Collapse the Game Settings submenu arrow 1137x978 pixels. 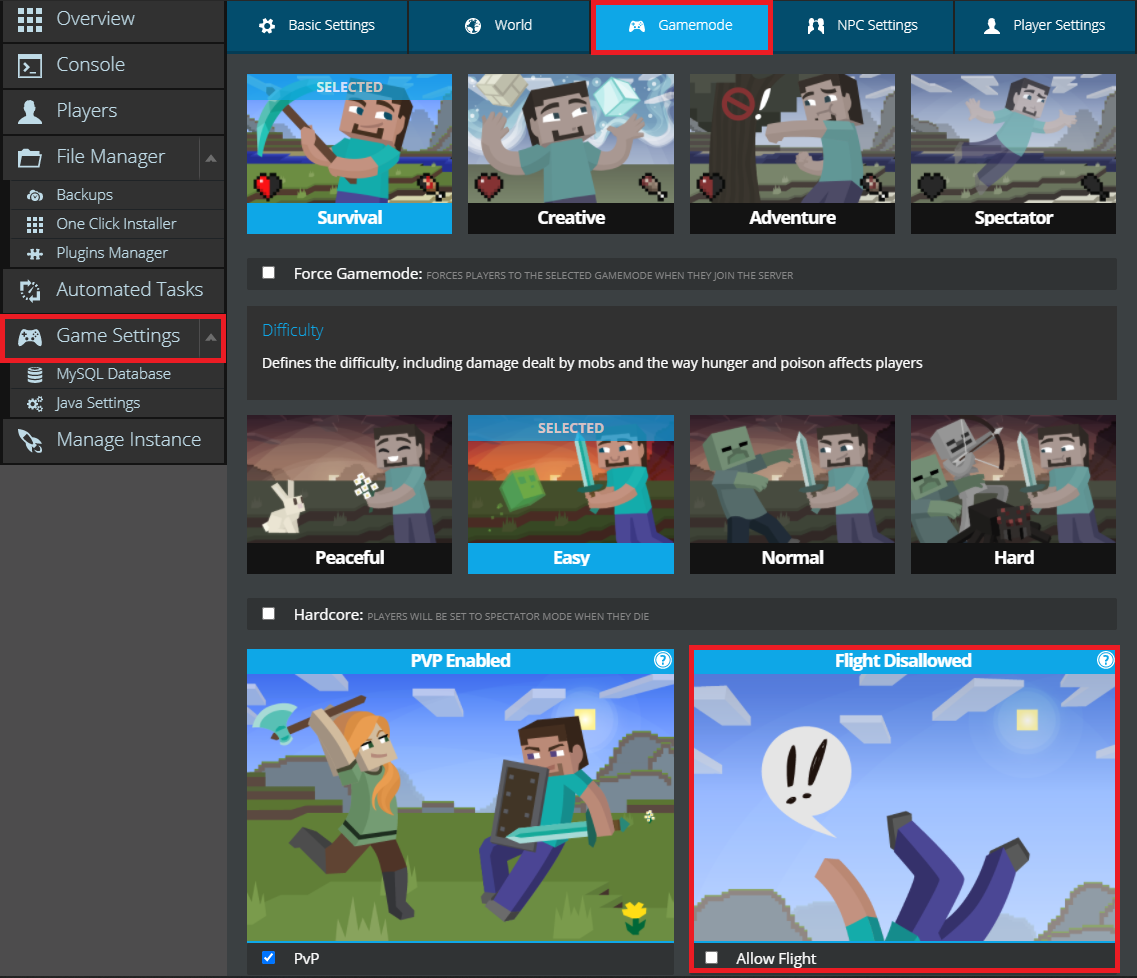pyautogui.click(x=210, y=338)
